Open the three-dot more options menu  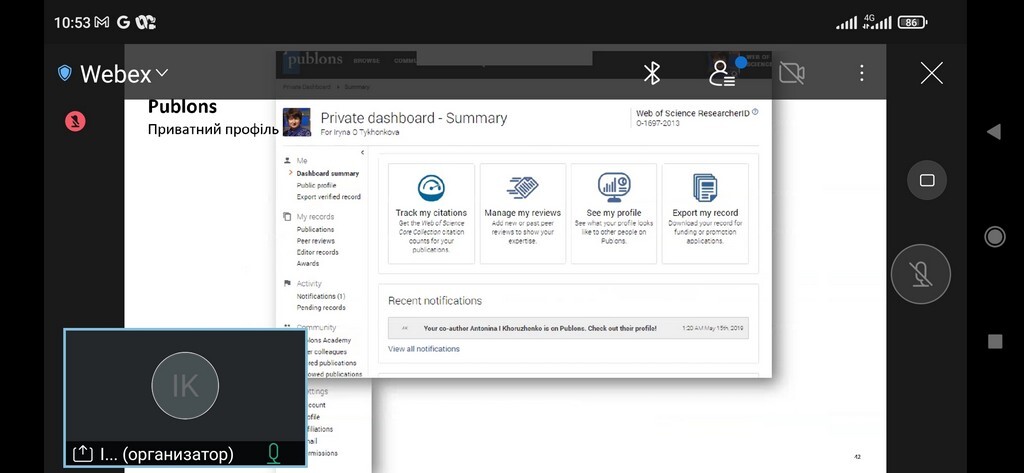pyautogui.click(x=862, y=73)
